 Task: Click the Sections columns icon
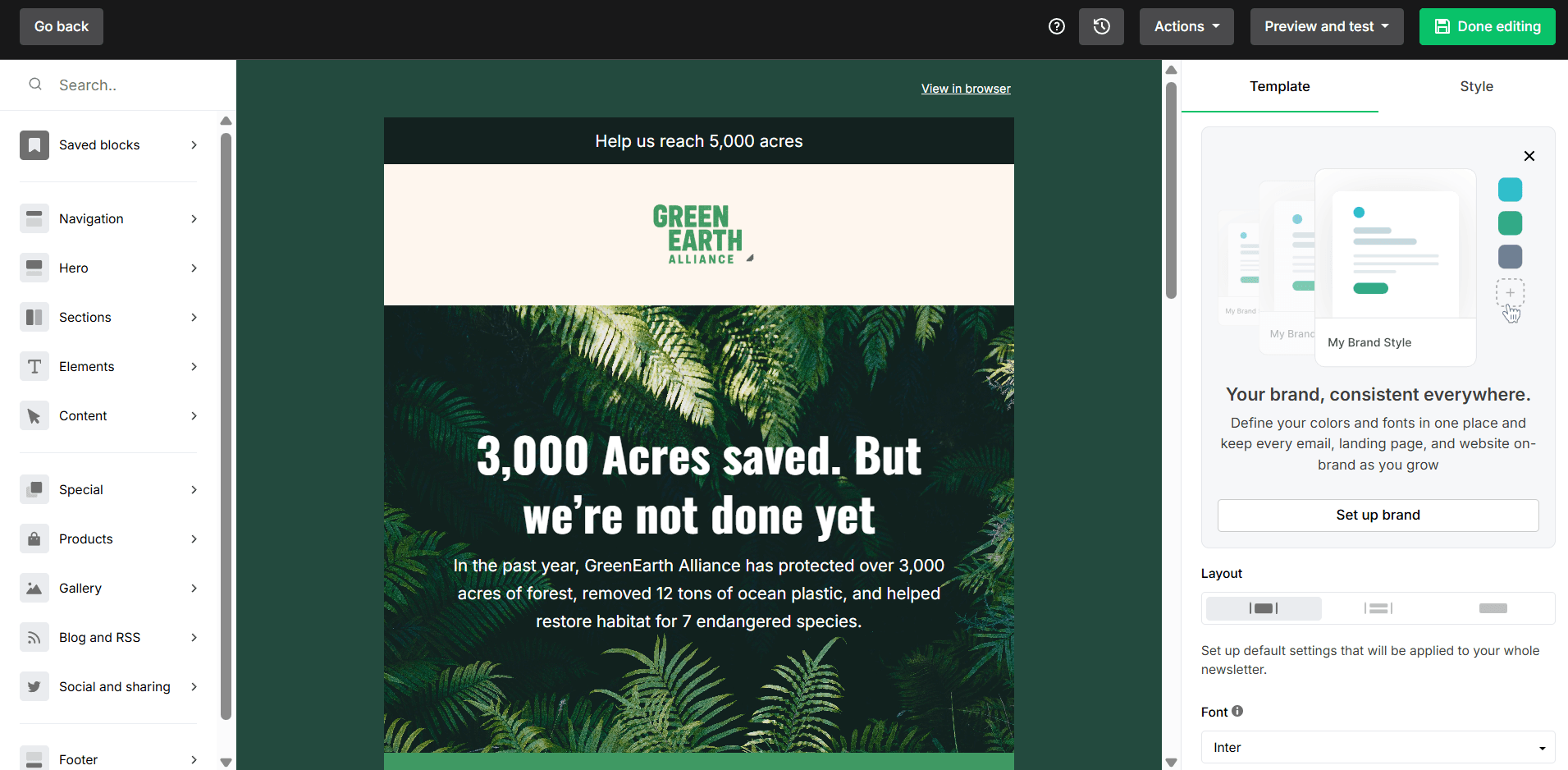tap(34, 318)
